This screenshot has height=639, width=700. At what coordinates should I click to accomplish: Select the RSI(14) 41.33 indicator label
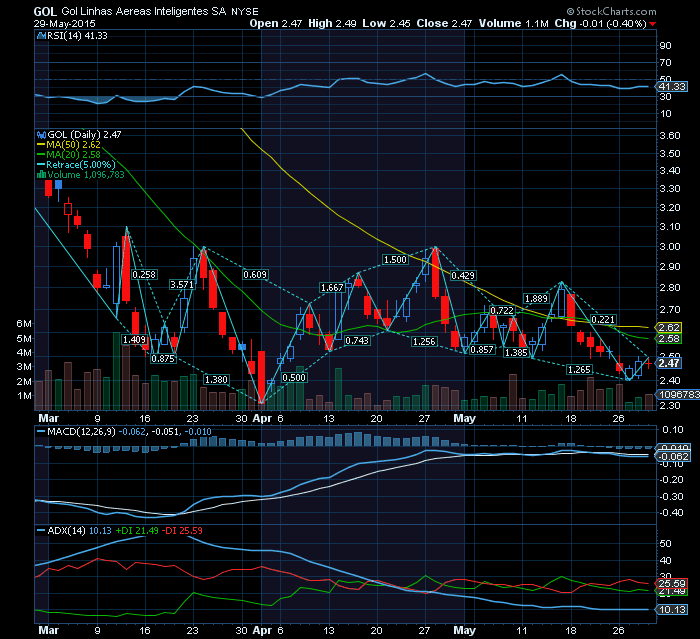(77, 36)
